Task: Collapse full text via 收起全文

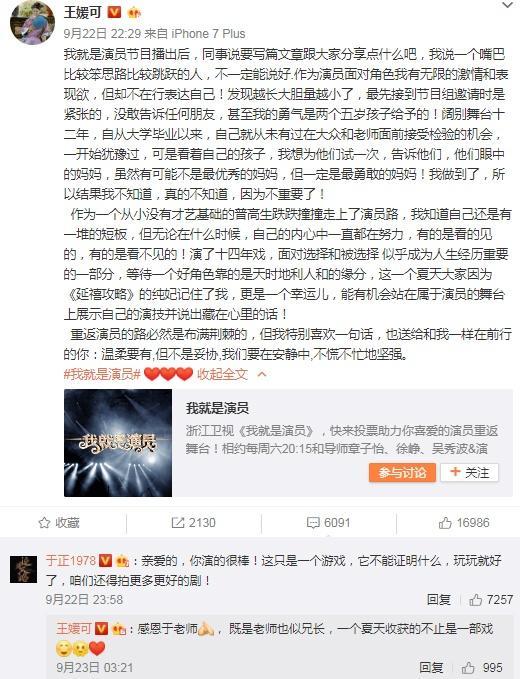Action: [x=223, y=374]
